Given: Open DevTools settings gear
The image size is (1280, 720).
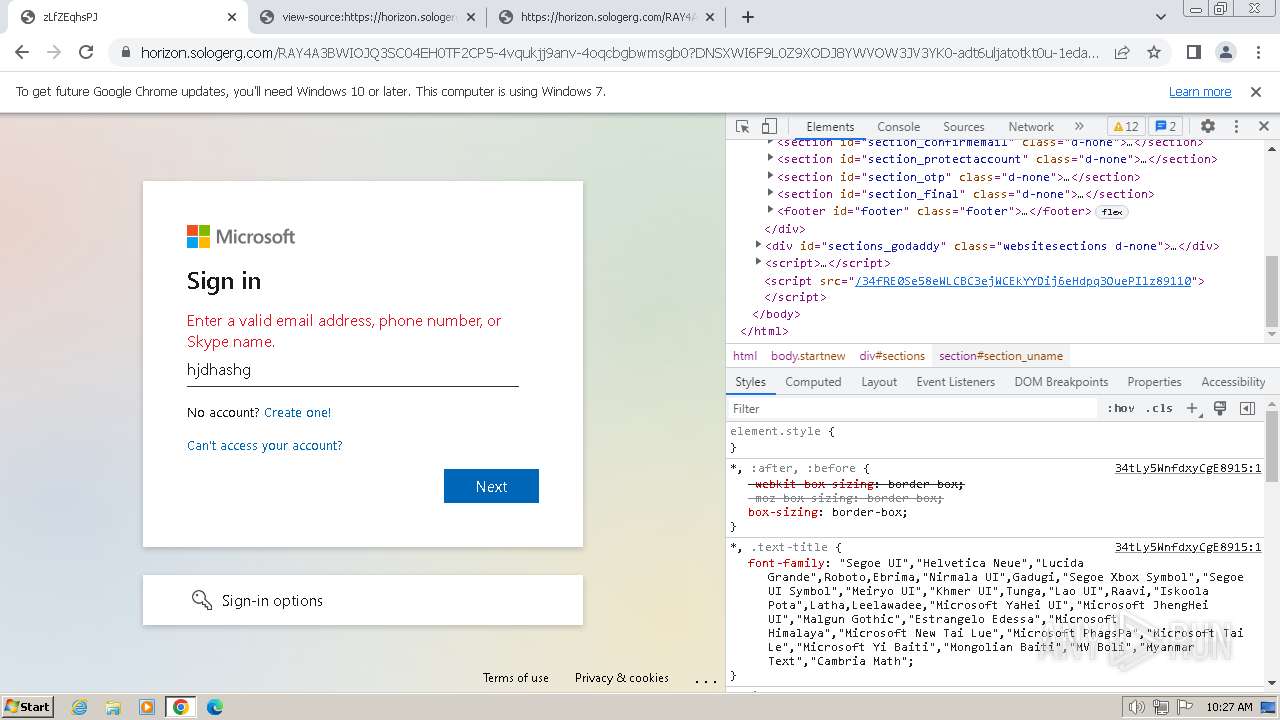Looking at the screenshot, I should pyautogui.click(x=1207, y=127).
